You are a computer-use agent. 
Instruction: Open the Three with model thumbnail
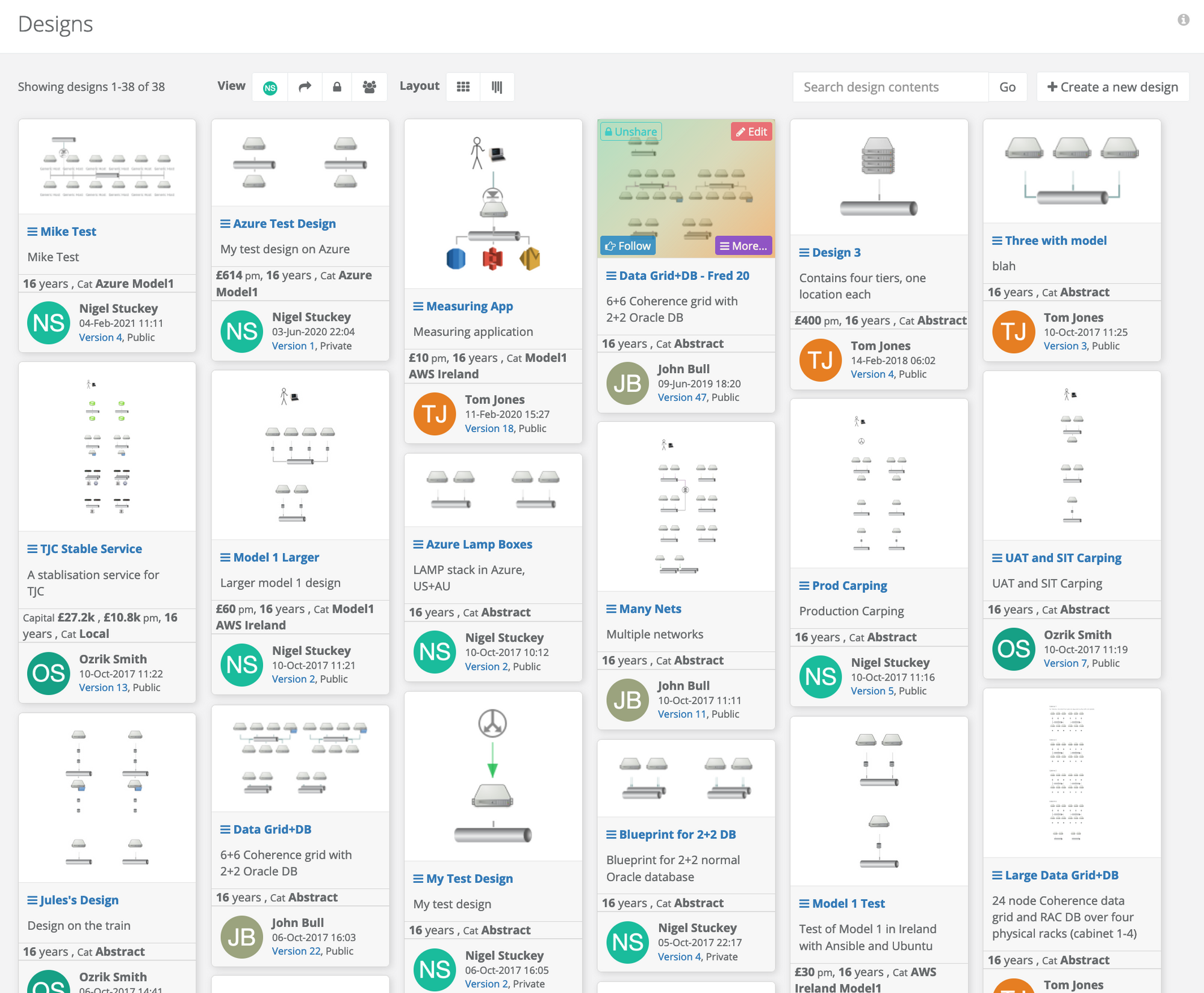tap(1072, 171)
